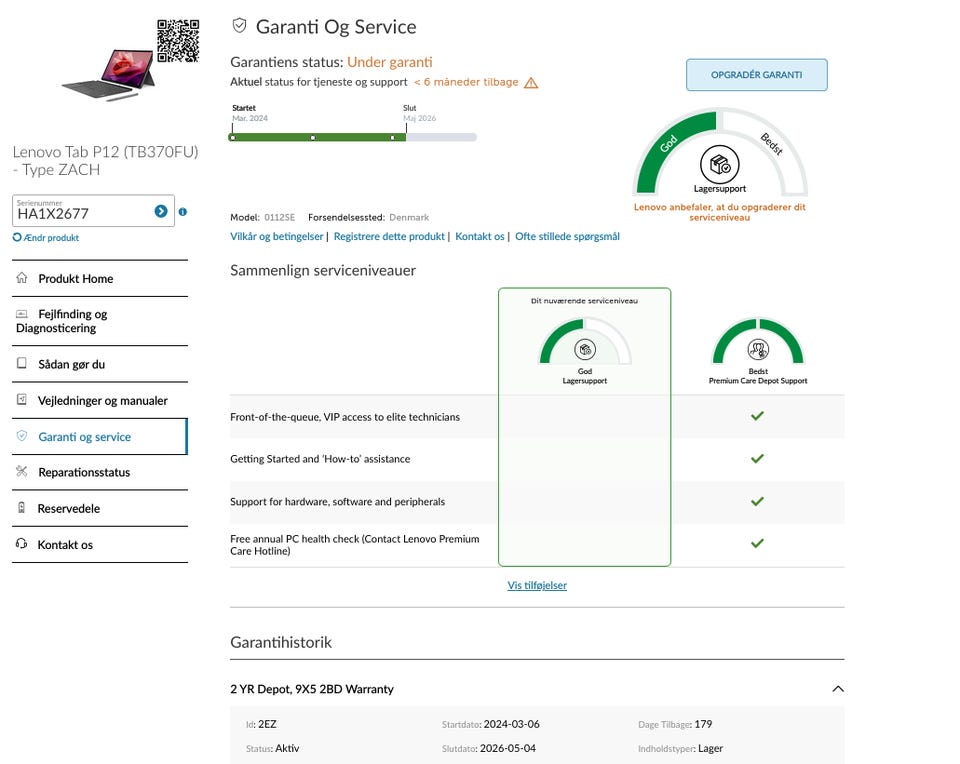Click the warranty warning triangle icon
Image resolution: width=960 pixels, height=764 pixels.
point(531,82)
